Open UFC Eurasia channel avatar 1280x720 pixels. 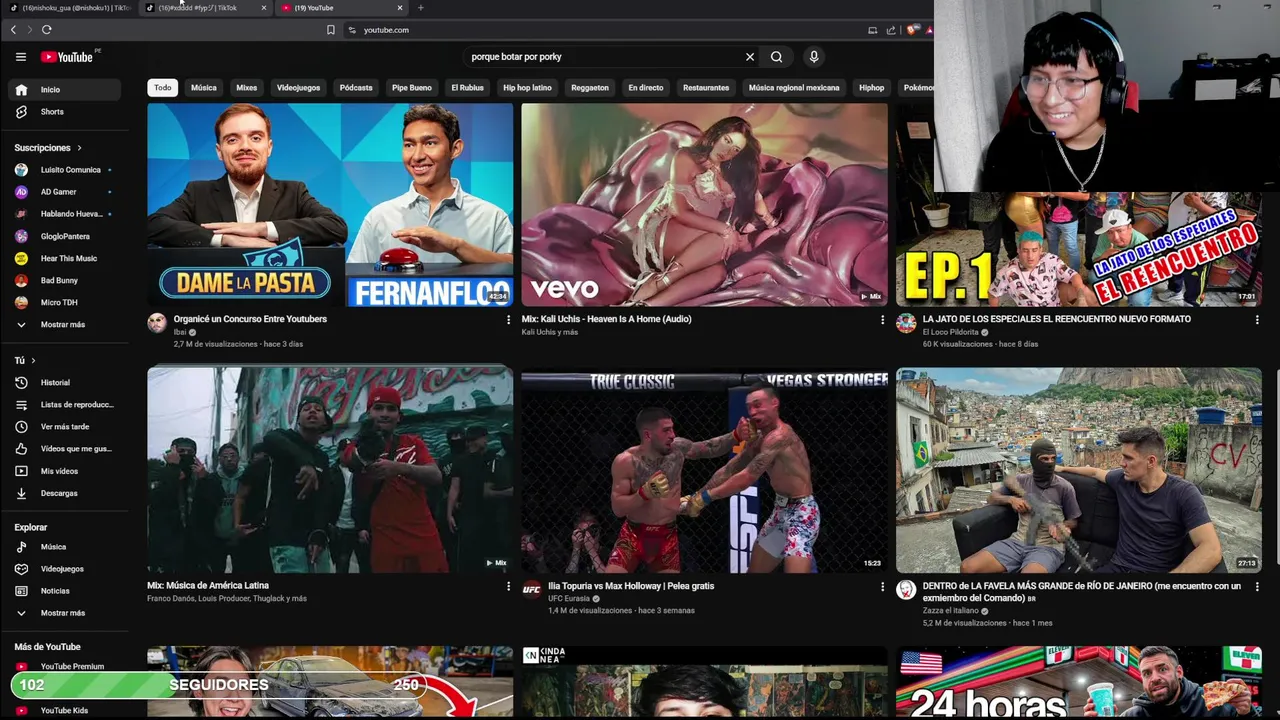pyautogui.click(x=531, y=589)
